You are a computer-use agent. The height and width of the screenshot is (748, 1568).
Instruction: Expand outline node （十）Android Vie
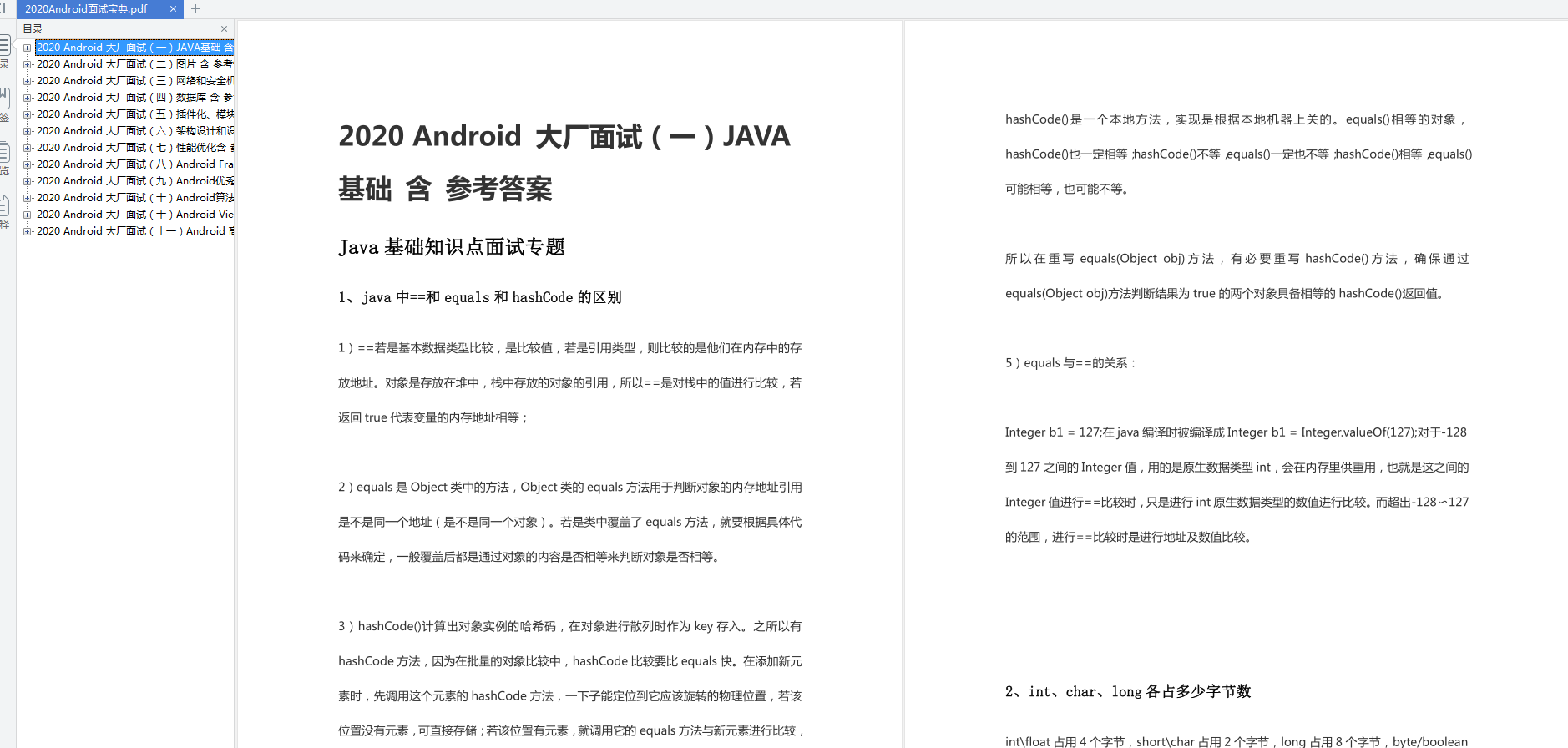click(x=27, y=215)
